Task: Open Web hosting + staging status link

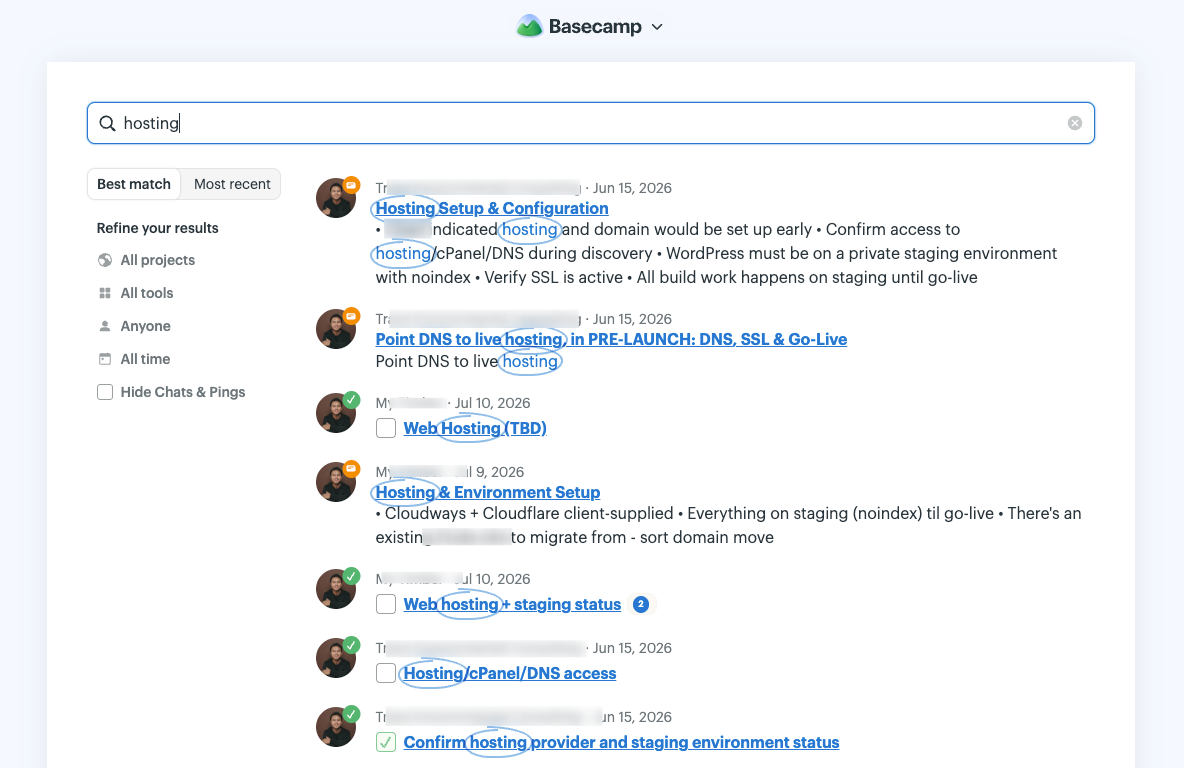Action: [x=512, y=604]
